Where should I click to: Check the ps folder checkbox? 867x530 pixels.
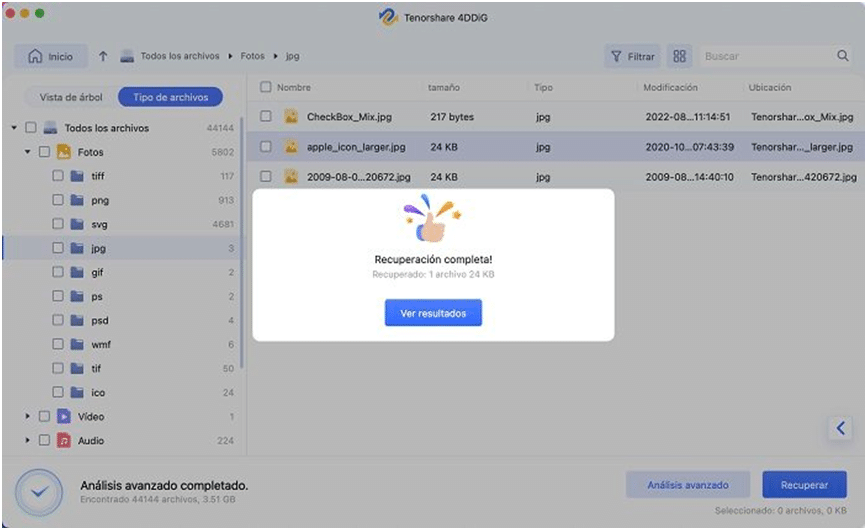58,296
